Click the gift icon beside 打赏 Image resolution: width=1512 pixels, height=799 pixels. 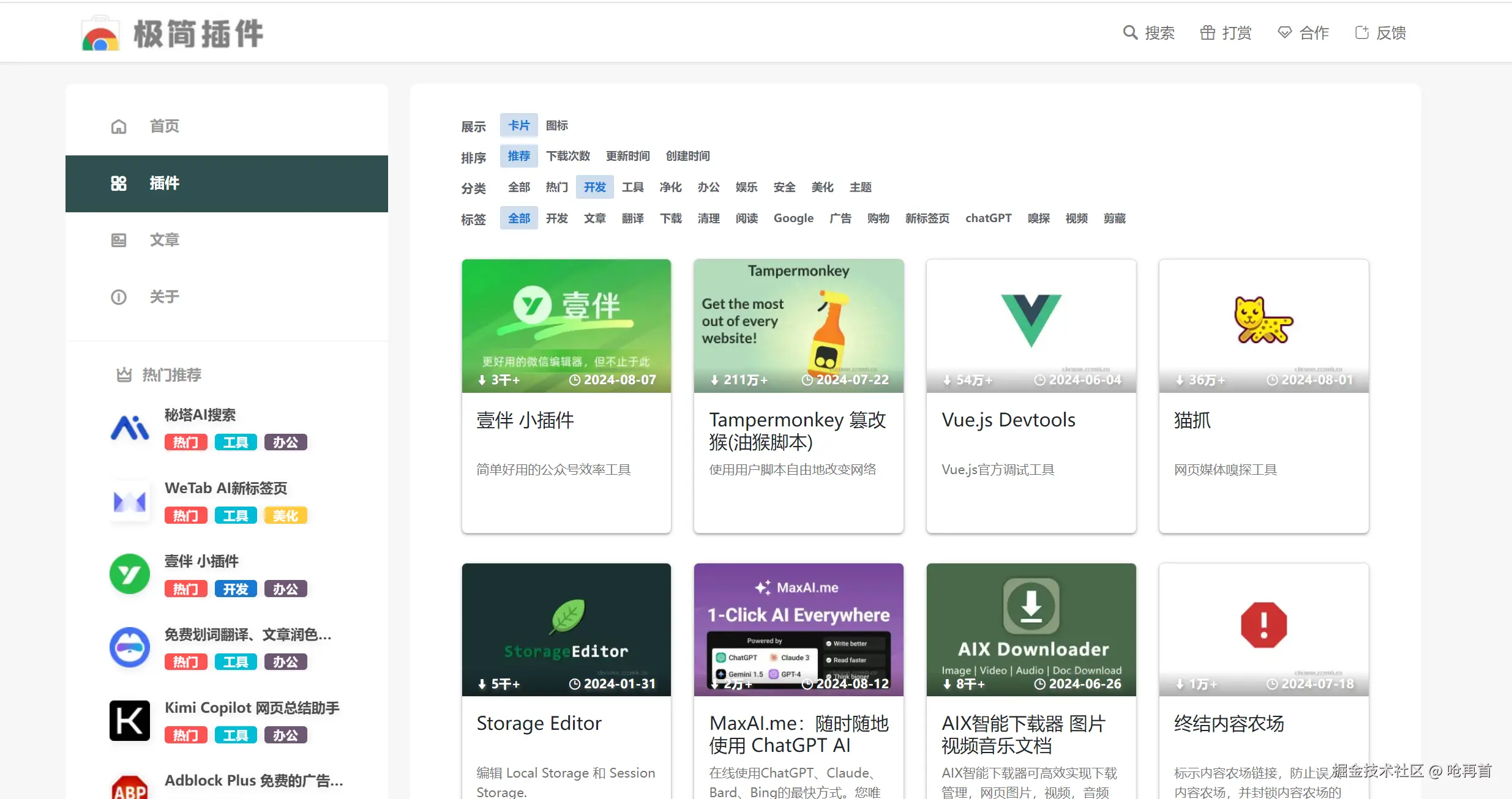tap(1207, 32)
